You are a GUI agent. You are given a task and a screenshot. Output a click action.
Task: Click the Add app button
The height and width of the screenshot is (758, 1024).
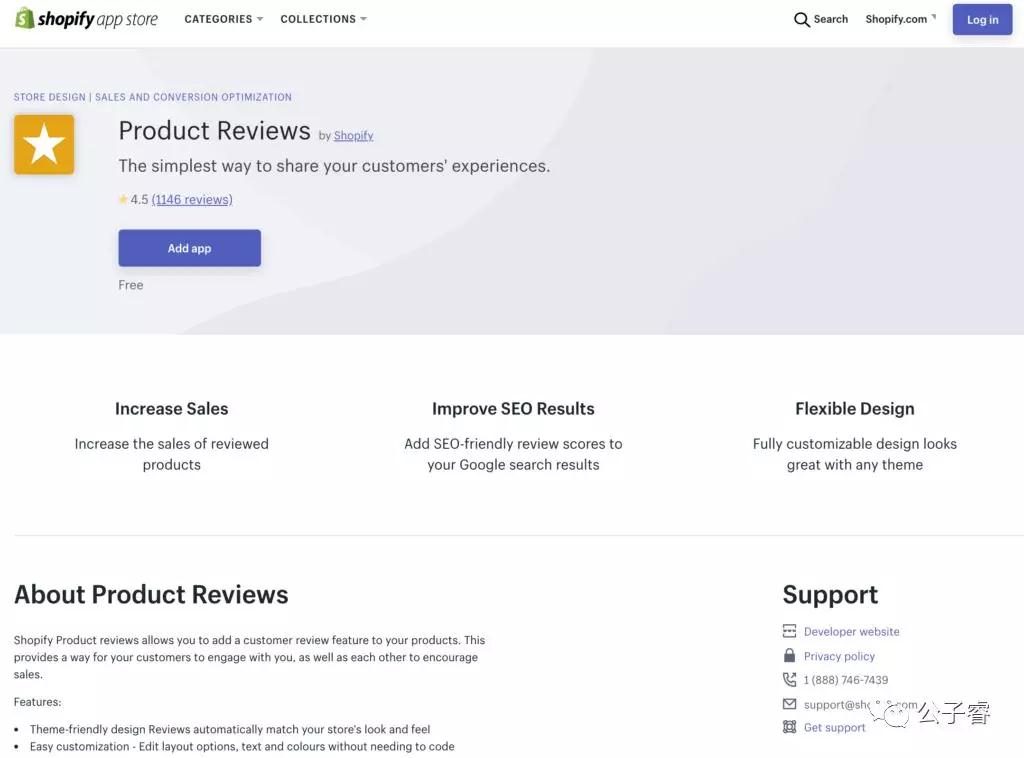[x=189, y=247]
